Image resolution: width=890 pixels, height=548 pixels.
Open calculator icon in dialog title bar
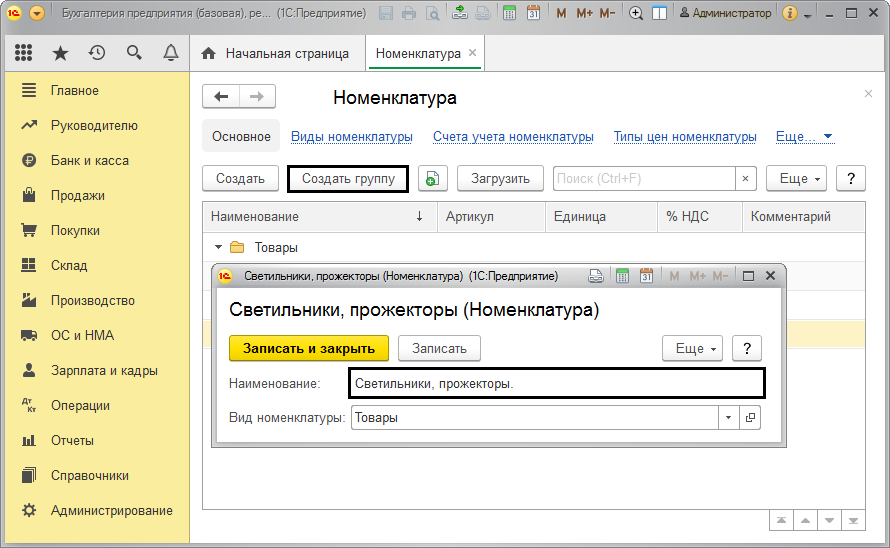(x=623, y=276)
